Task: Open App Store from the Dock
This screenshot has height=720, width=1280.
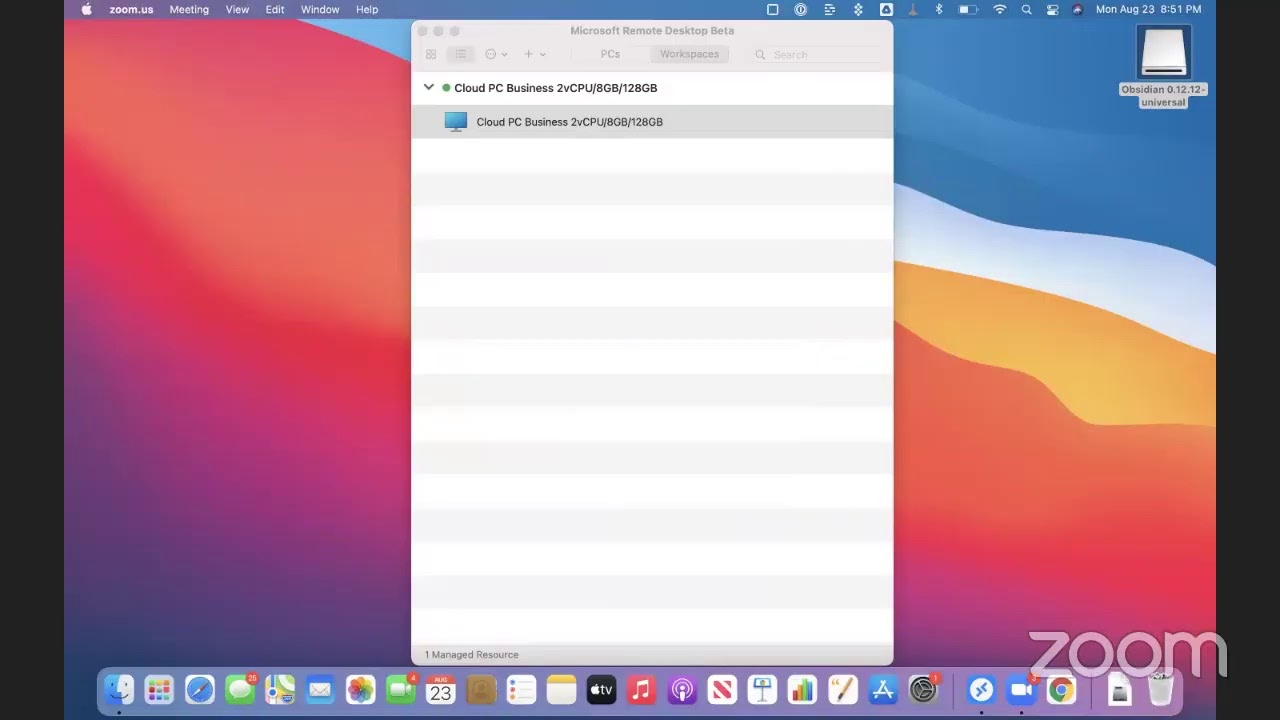Action: tap(883, 690)
